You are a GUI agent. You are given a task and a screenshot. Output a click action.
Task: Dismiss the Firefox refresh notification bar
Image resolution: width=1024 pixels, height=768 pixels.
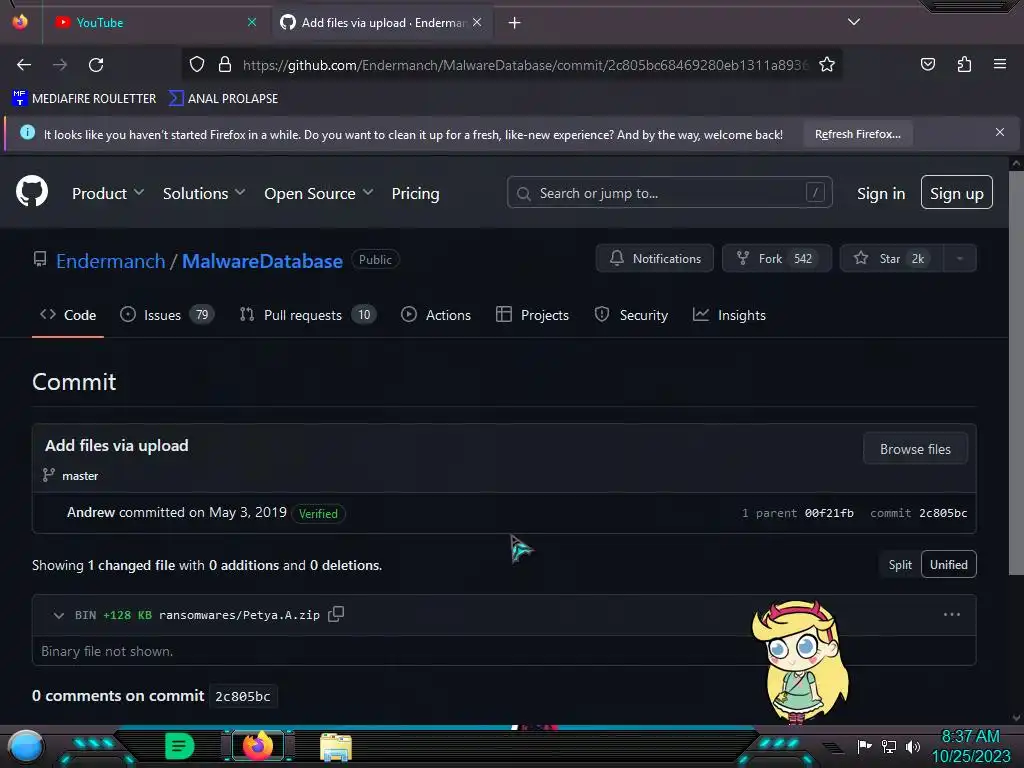pyautogui.click(x=1000, y=132)
